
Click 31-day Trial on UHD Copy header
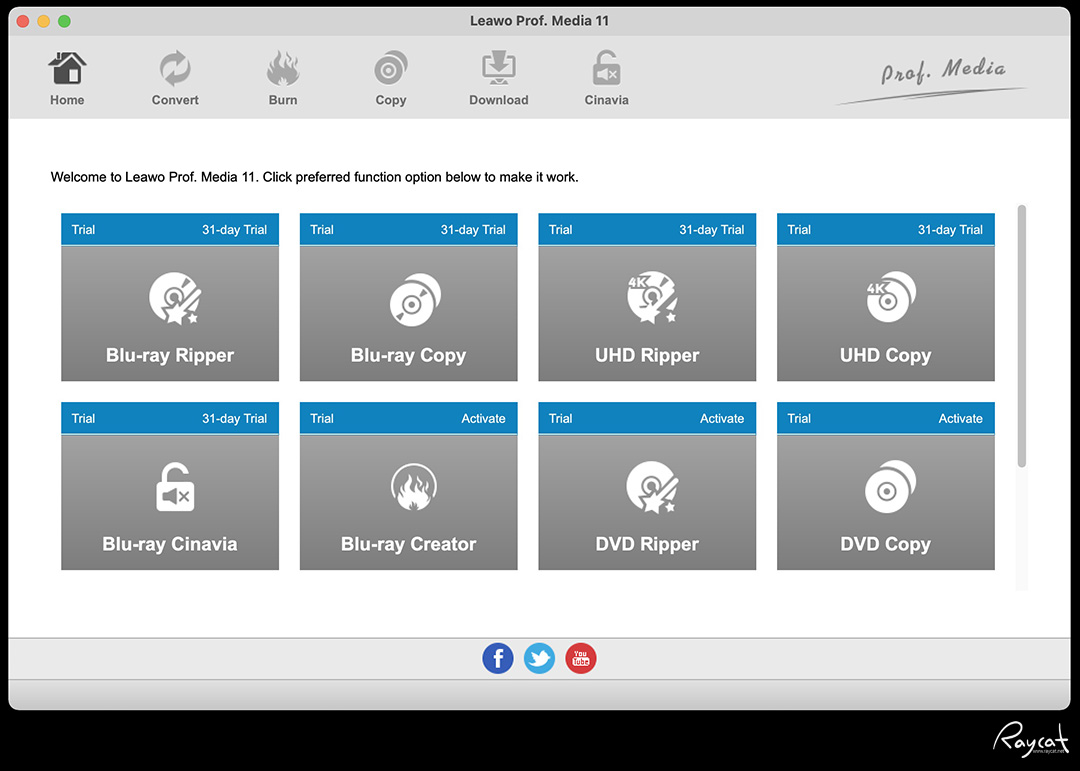point(950,229)
